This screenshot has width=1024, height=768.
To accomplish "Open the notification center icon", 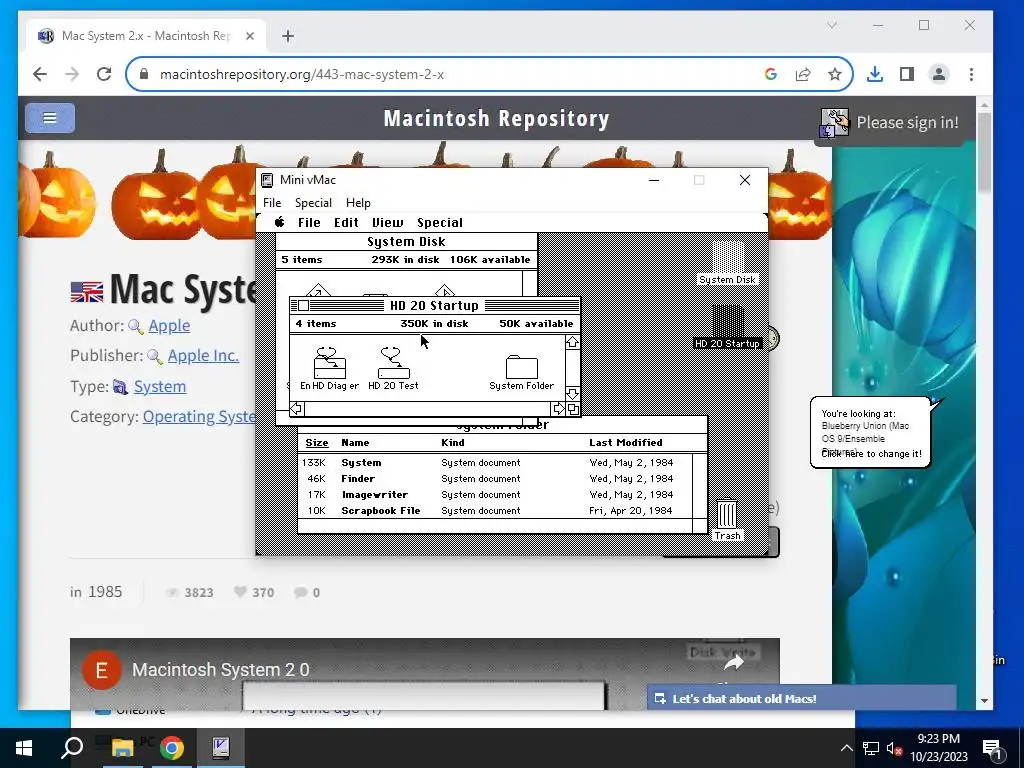I will 992,748.
